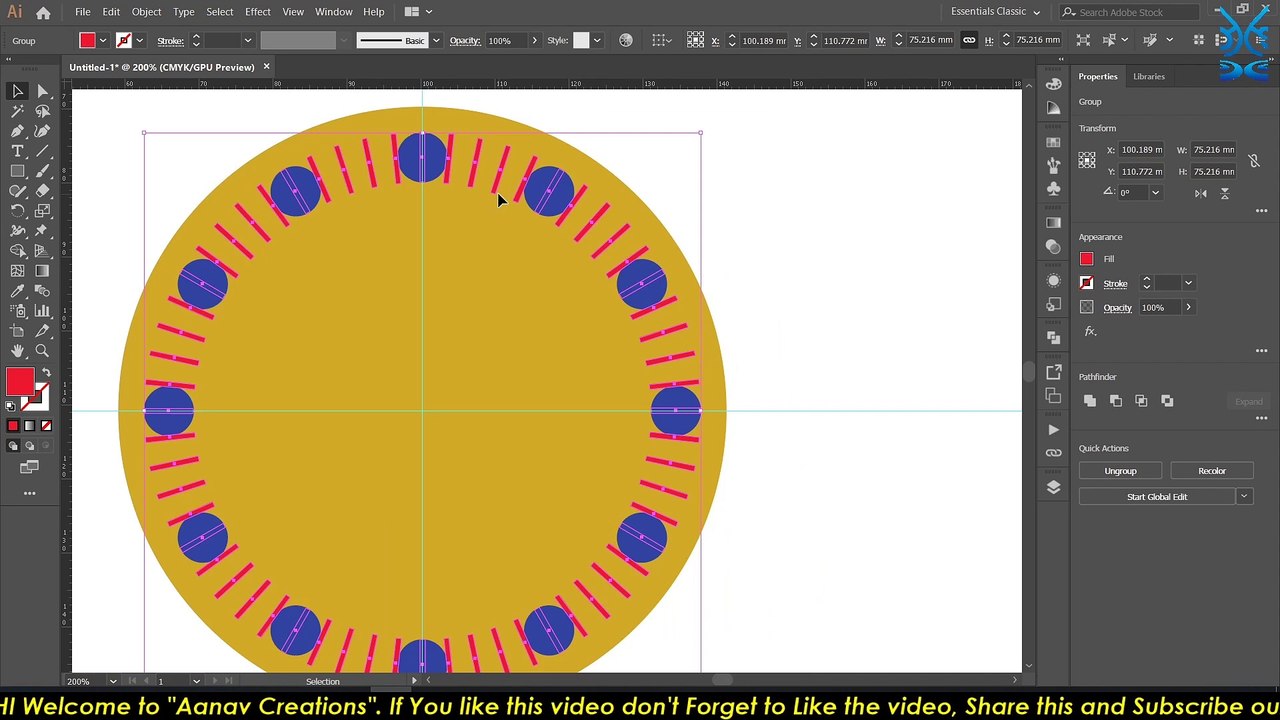Select the Magic Wand tool
The width and height of the screenshot is (1280, 720).
(17, 111)
